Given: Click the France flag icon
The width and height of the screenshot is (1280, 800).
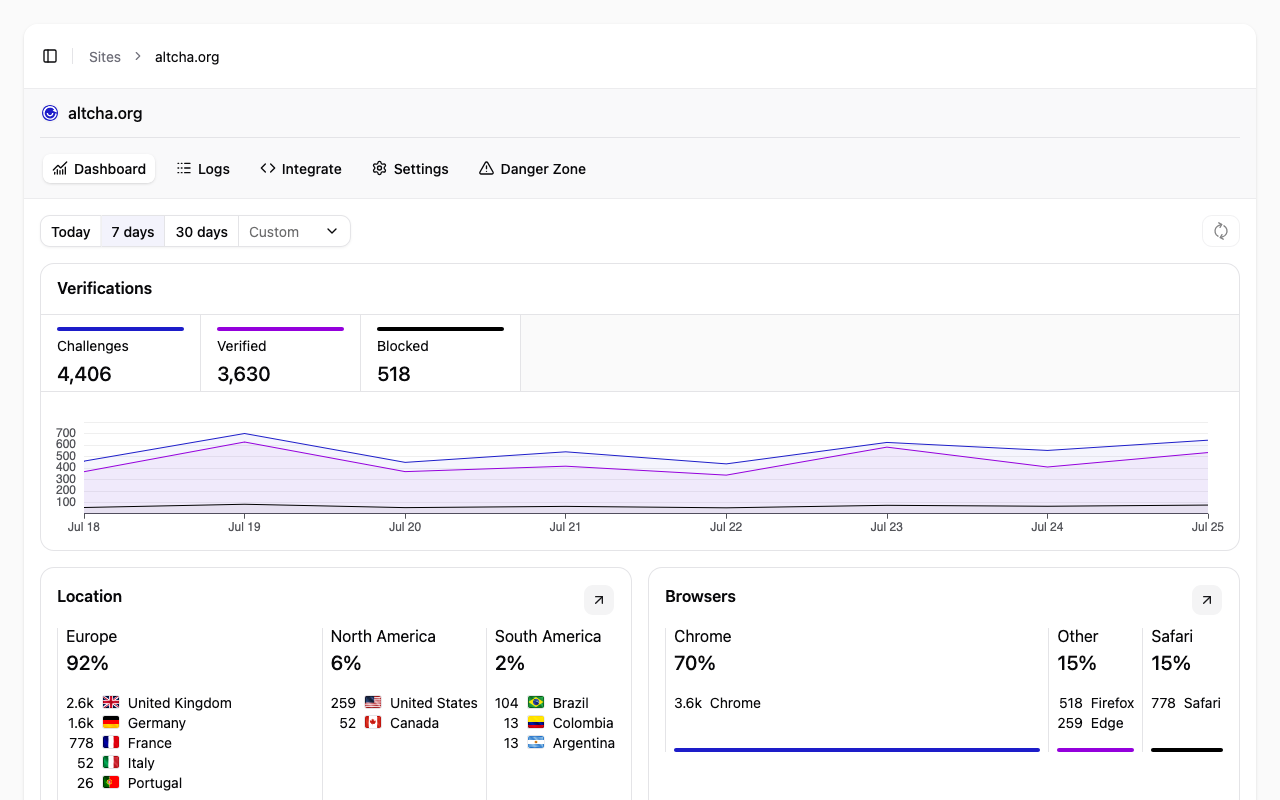Looking at the screenshot, I should [111, 743].
